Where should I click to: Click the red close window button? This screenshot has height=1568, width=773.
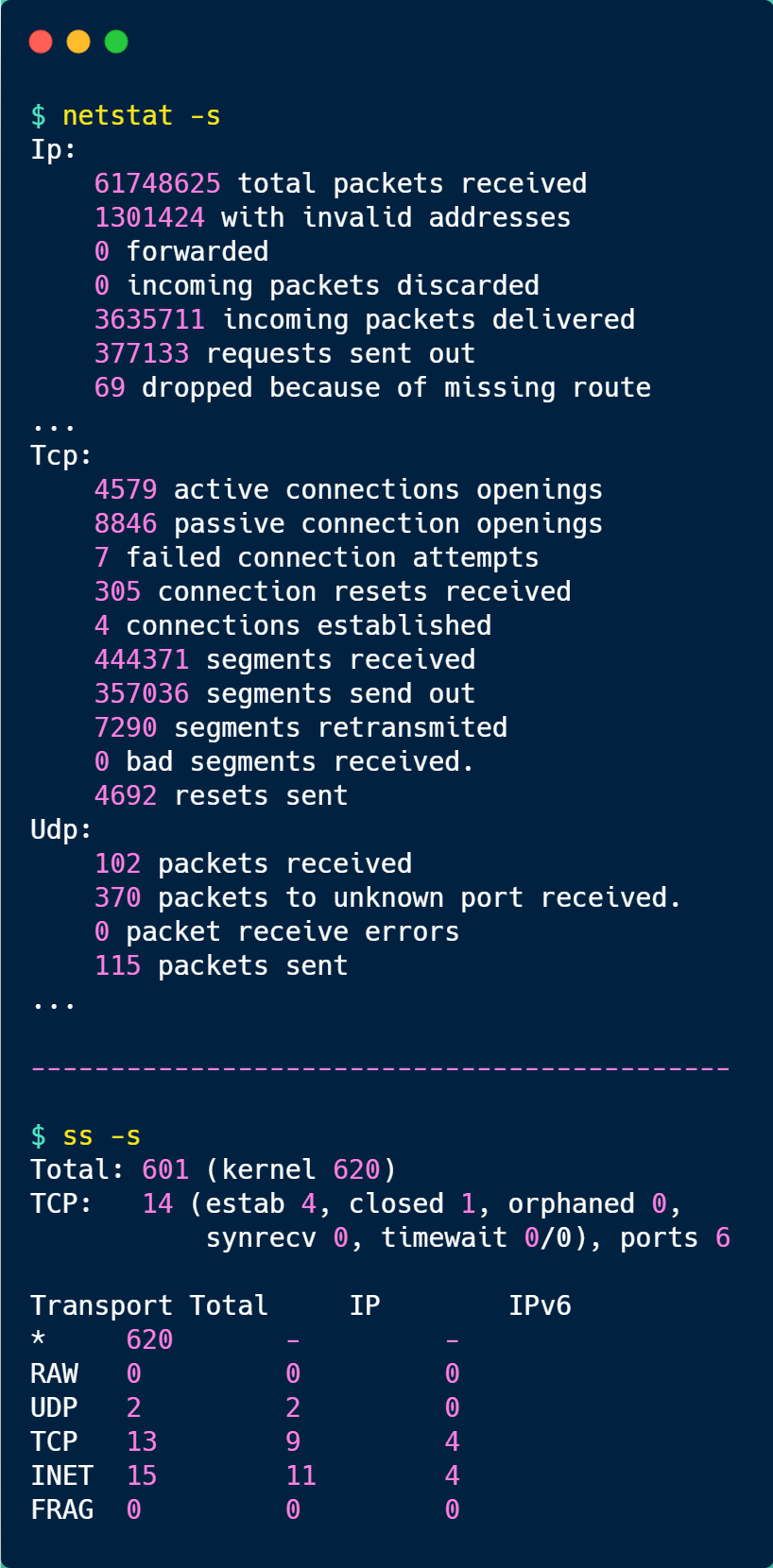tap(41, 42)
